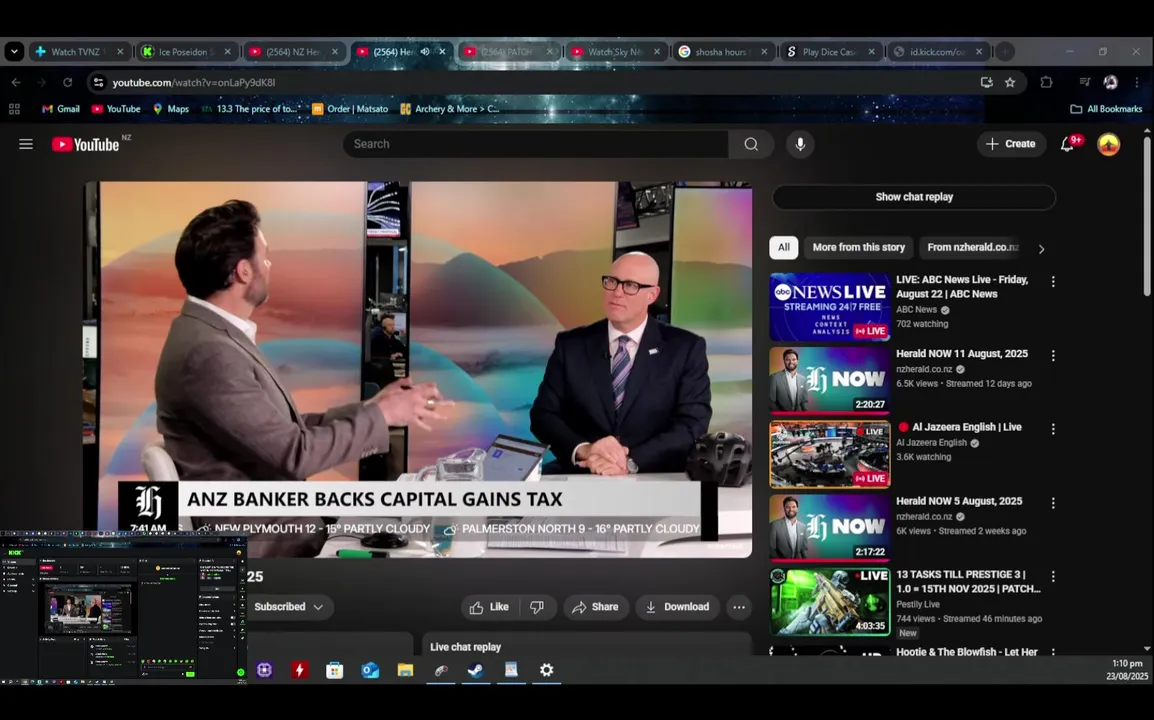Open options for Herald NOW 5 August video

click(x=1053, y=503)
